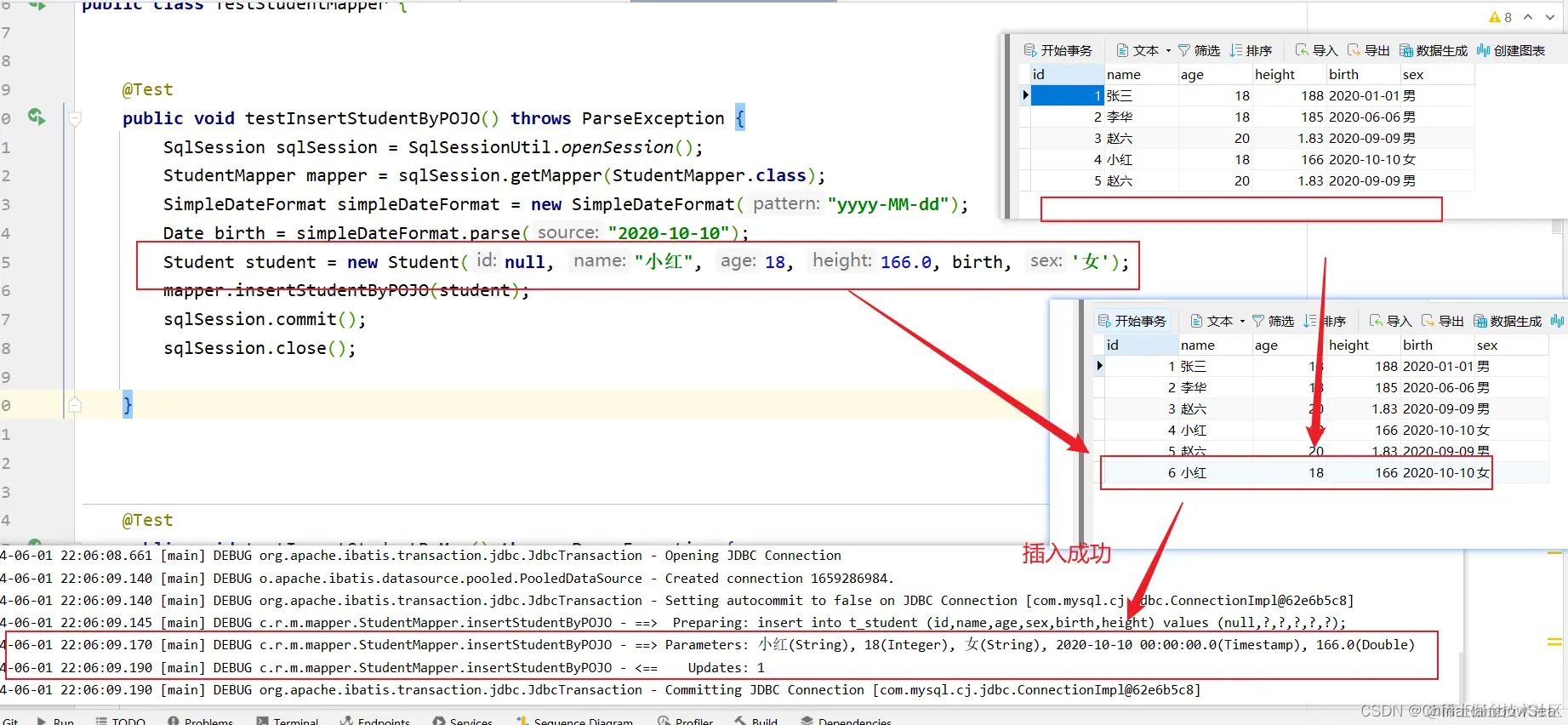Select the sex column header in six-row table

click(x=1511, y=345)
